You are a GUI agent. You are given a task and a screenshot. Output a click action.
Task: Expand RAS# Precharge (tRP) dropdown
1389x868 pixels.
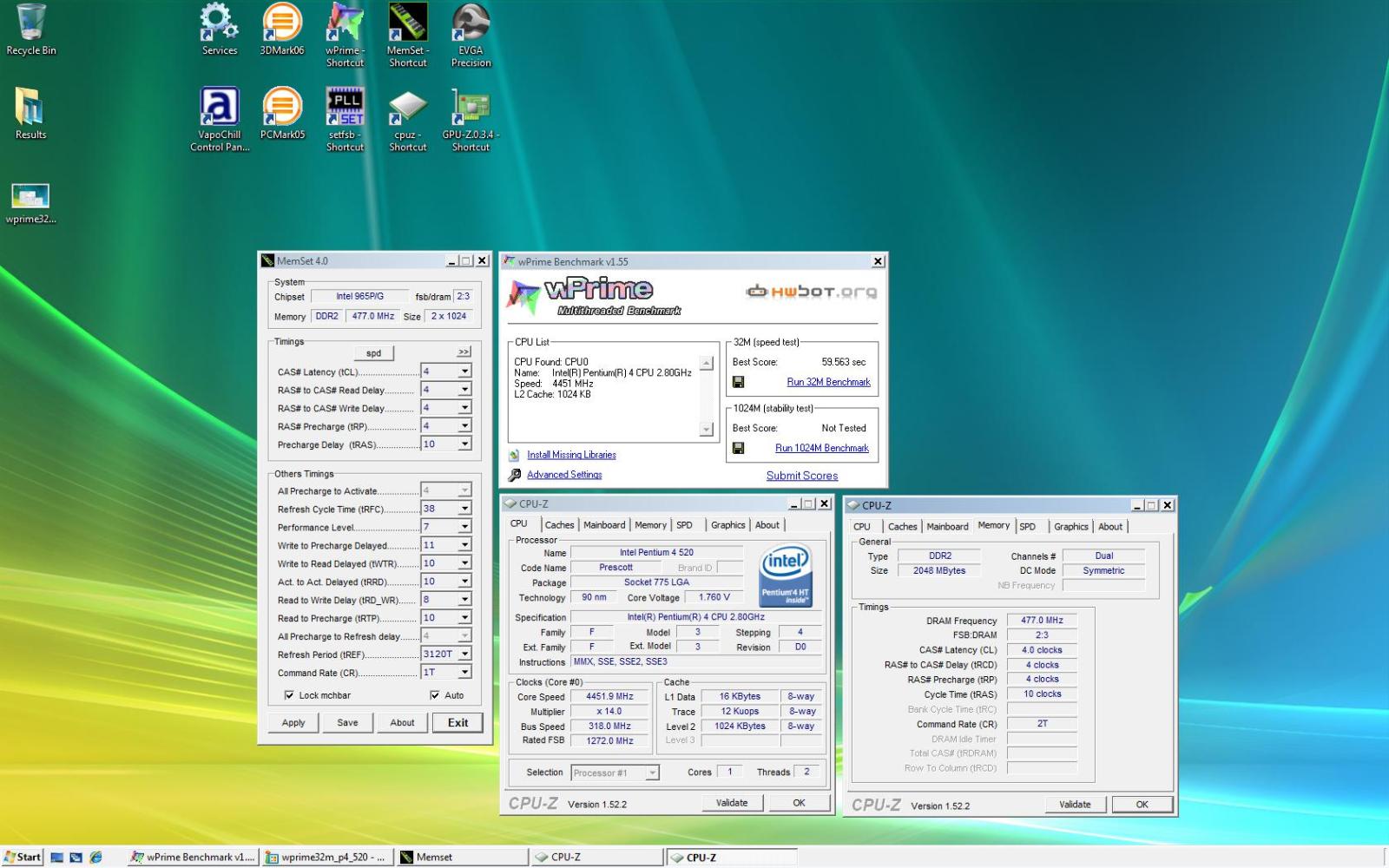(x=464, y=426)
